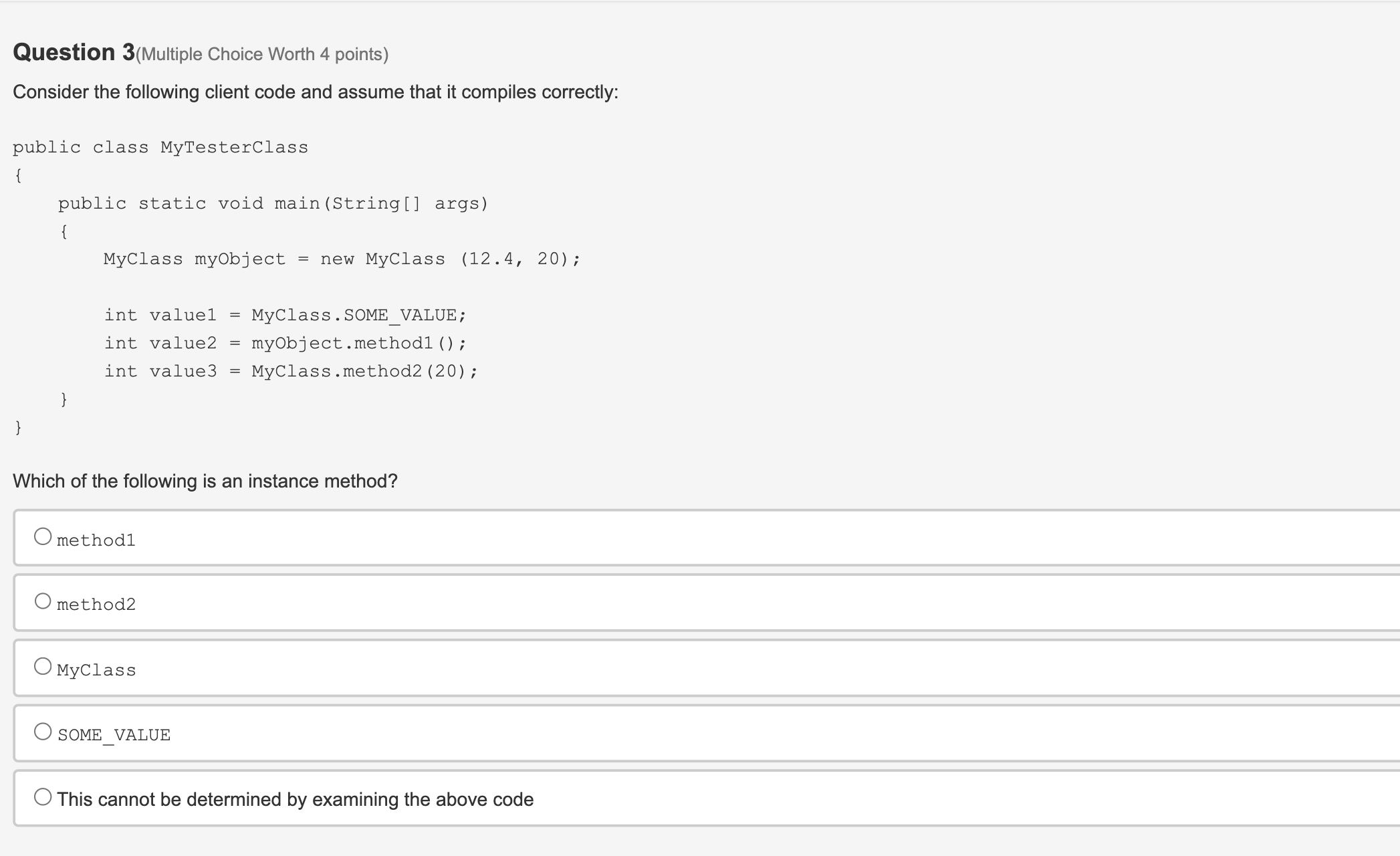Image resolution: width=1400 pixels, height=856 pixels.
Task: Click the method2 answer label text
Action: pos(96,605)
